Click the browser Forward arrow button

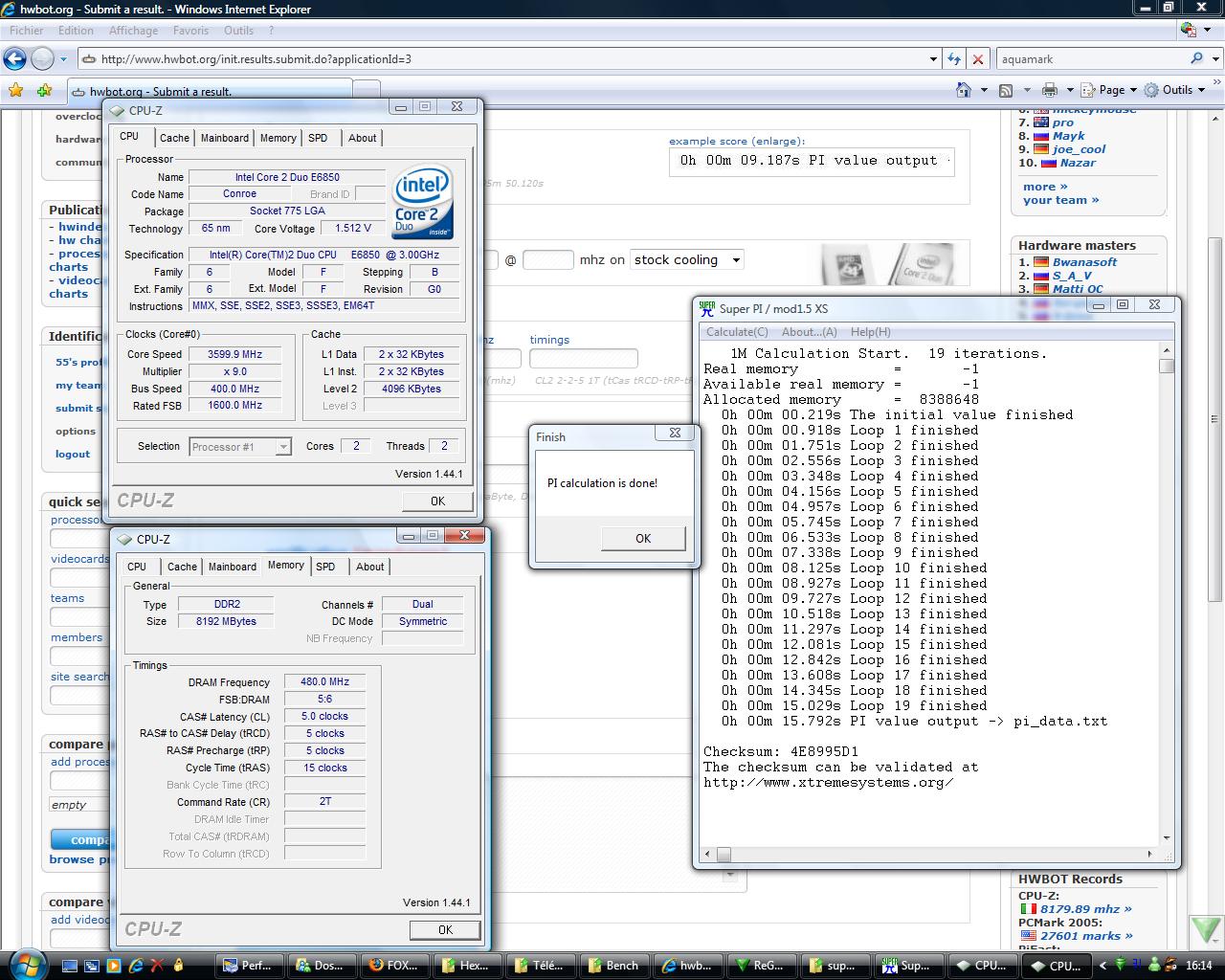(42, 59)
